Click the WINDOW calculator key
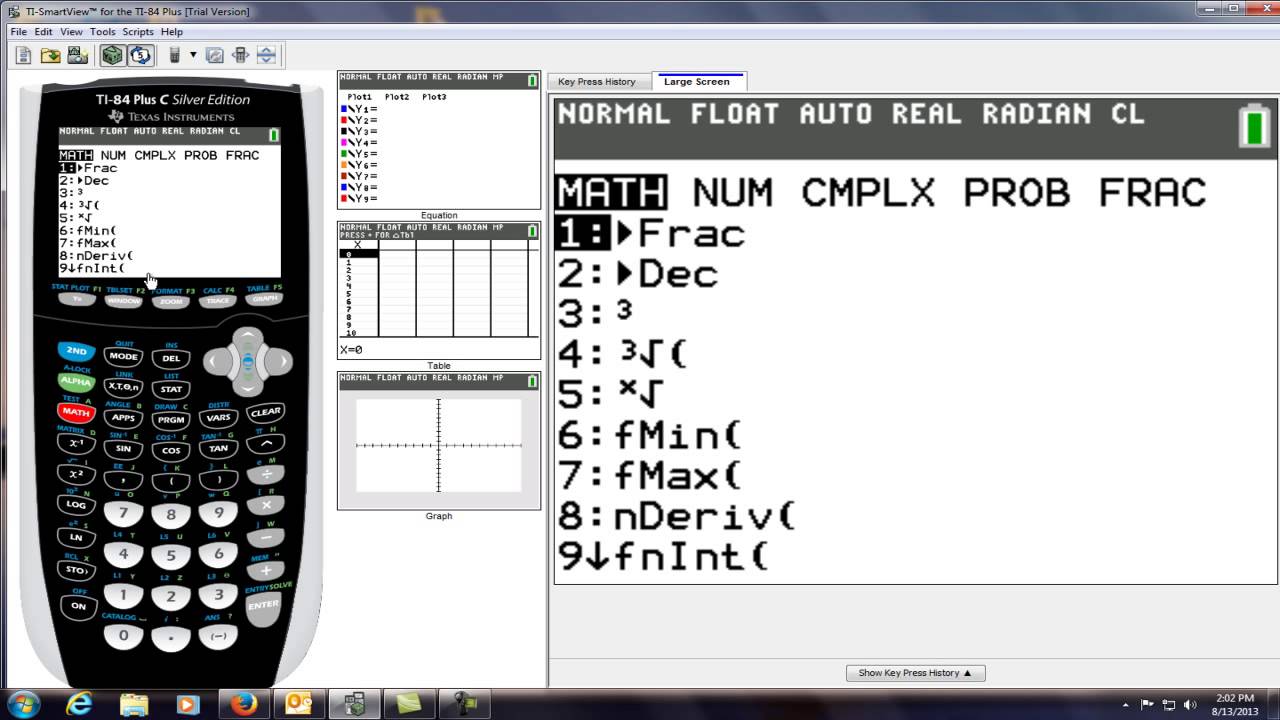Screen dimensions: 1280x720 pos(124,301)
